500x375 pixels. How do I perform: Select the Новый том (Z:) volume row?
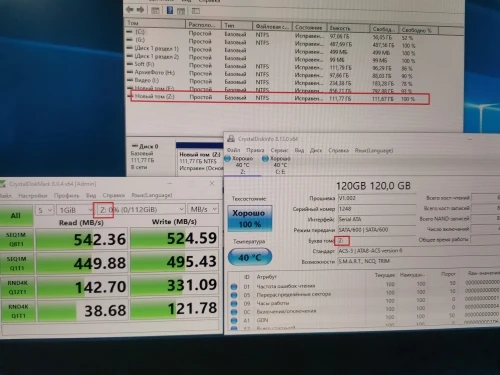point(279,98)
